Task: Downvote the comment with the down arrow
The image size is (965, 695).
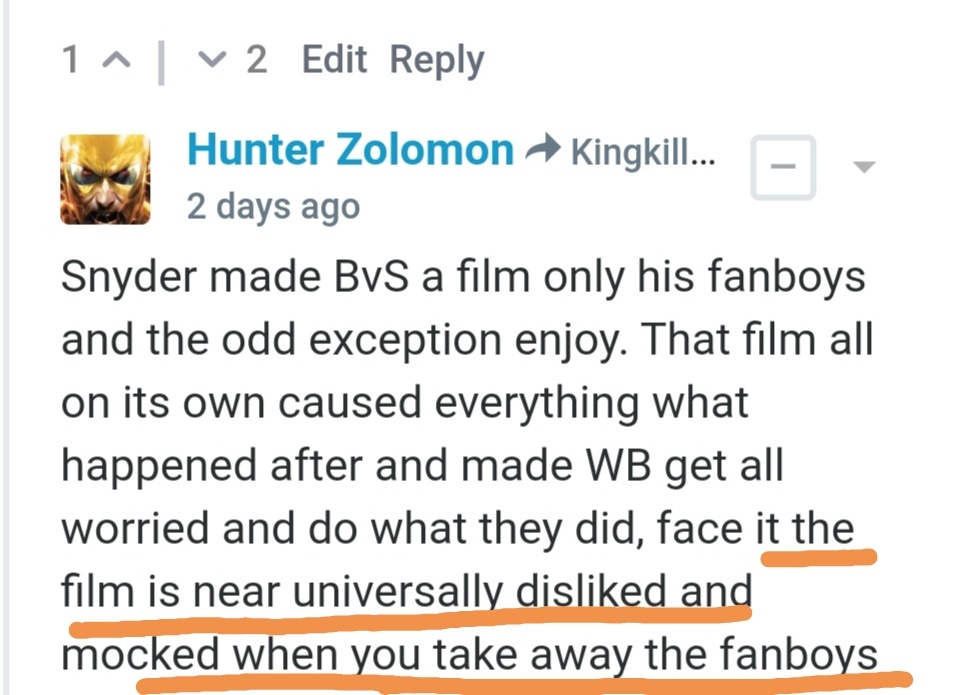Action: [212, 60]
